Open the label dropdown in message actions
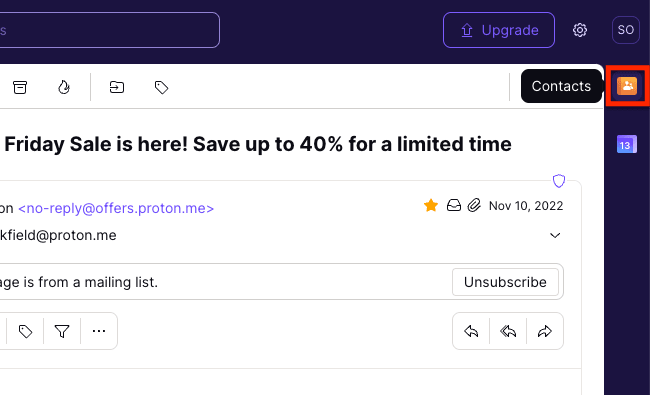This screenshot has height=395, width=650. (x=25, y=331)
